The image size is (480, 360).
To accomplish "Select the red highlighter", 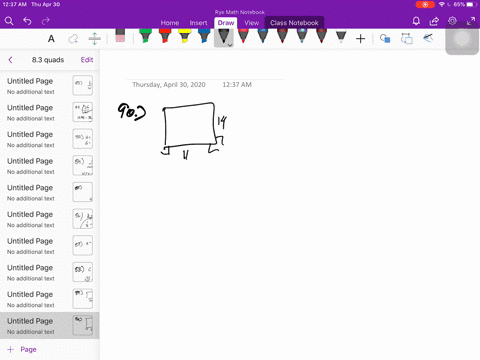I will [165, 36].
